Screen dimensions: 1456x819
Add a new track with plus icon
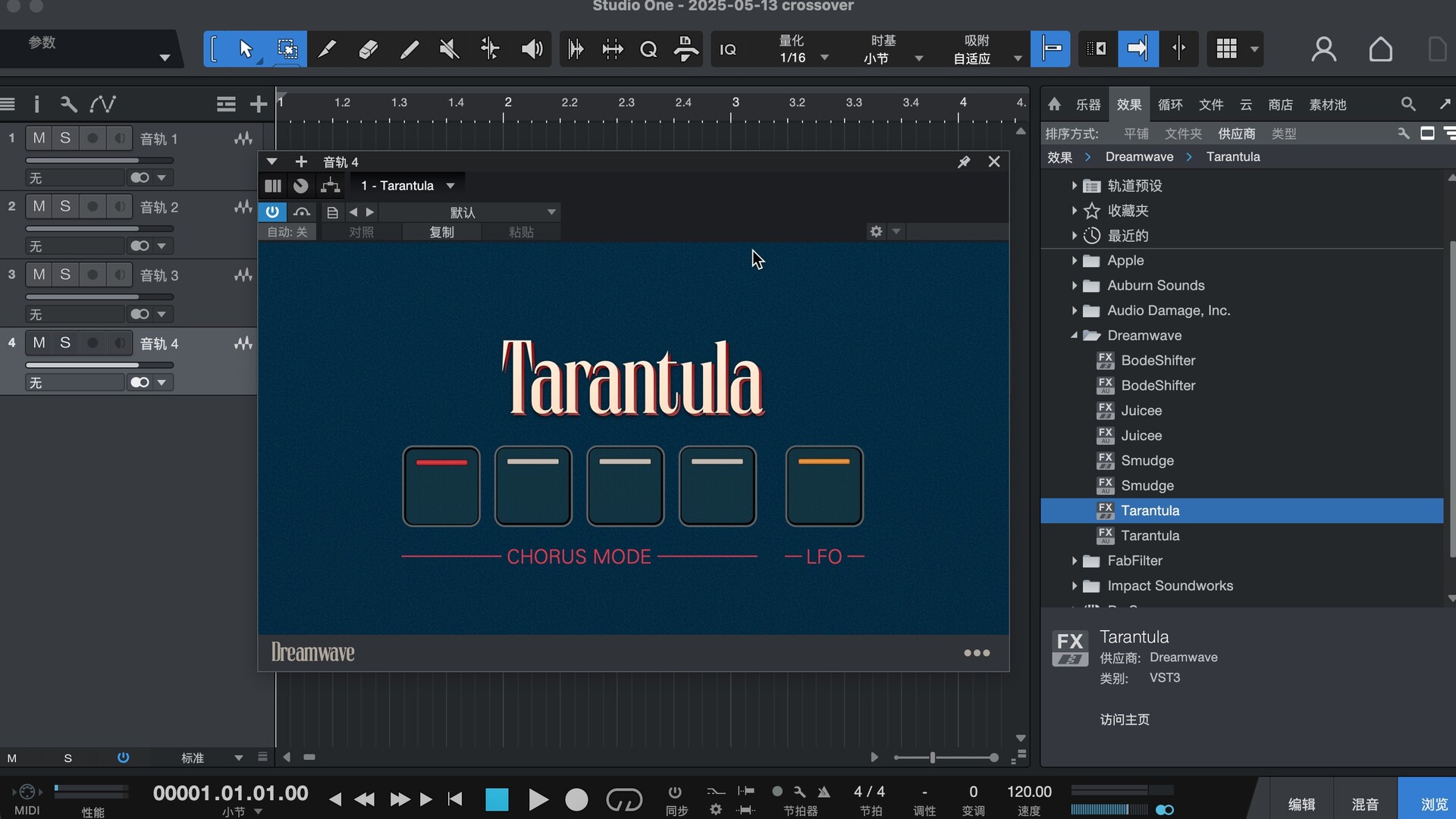coord(259,104)
